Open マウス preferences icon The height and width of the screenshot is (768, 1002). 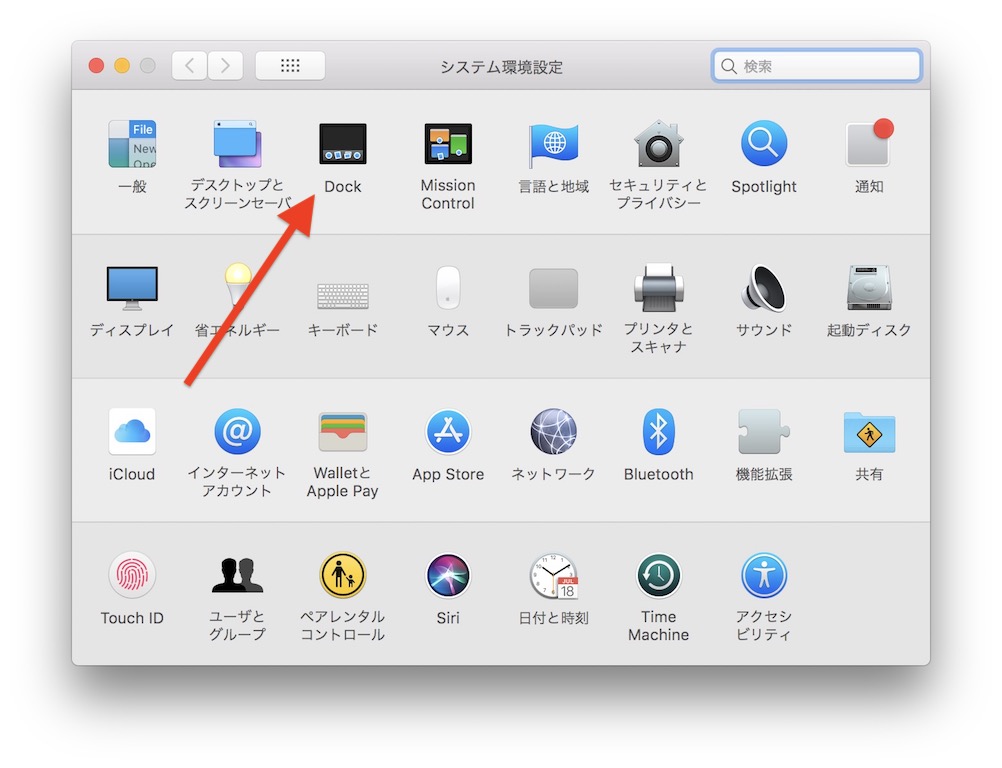(x=448, y=288)
